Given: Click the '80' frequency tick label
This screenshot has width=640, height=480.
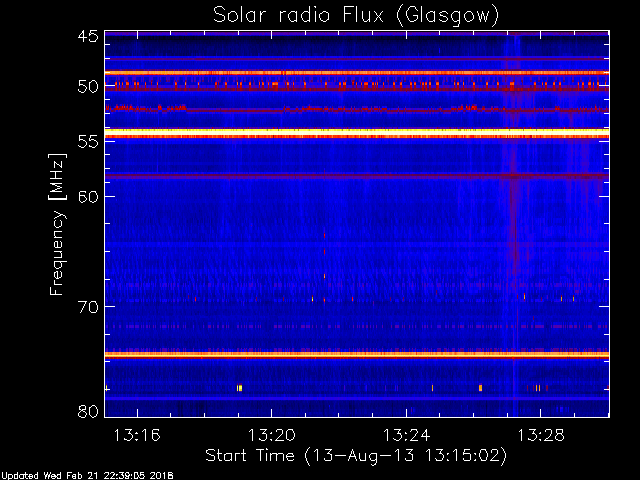Looking at the screenshot, I should tap(88, 411).
